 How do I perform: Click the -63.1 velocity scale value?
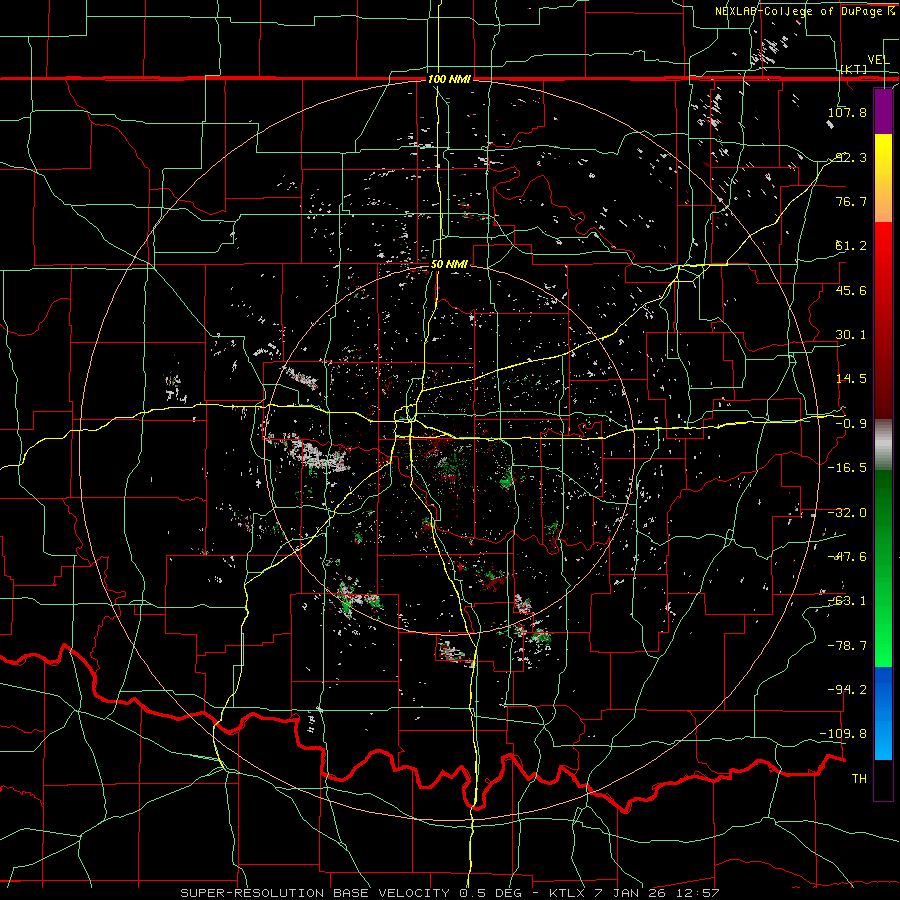847,601
